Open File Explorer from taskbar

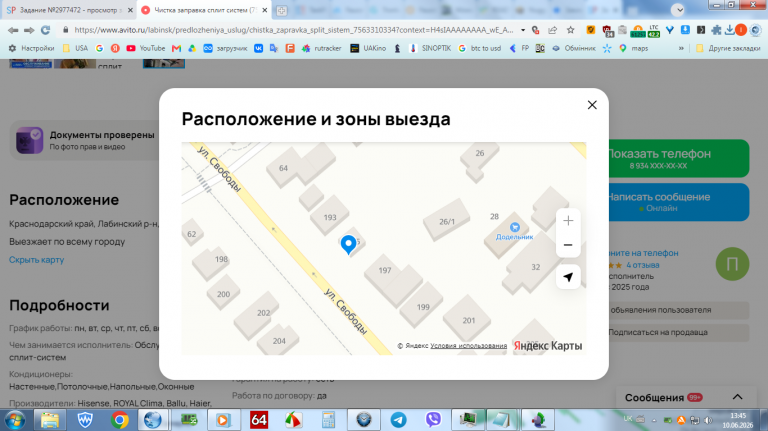click(50, 420)
